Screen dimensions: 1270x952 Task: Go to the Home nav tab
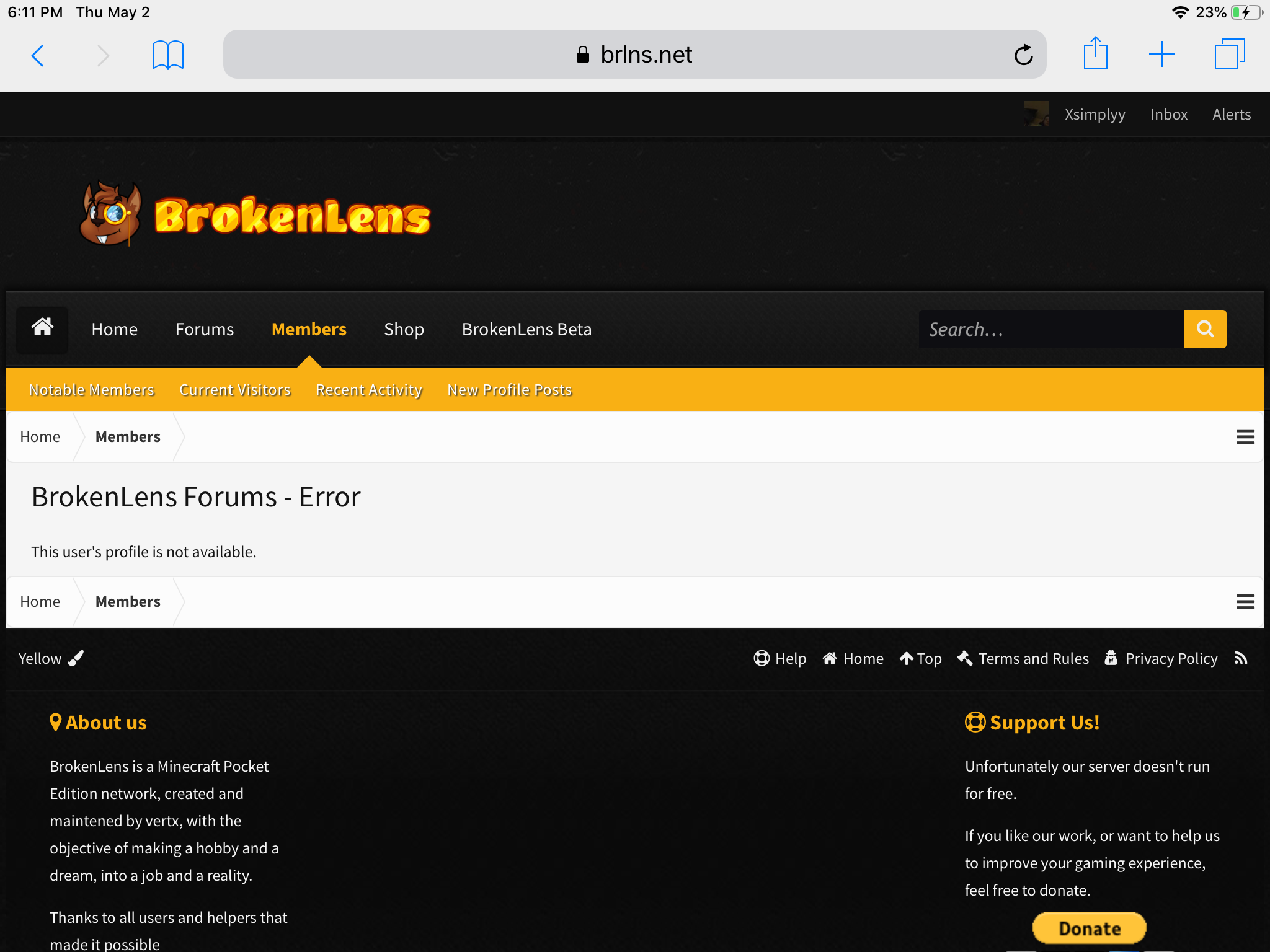pos(115,329)
